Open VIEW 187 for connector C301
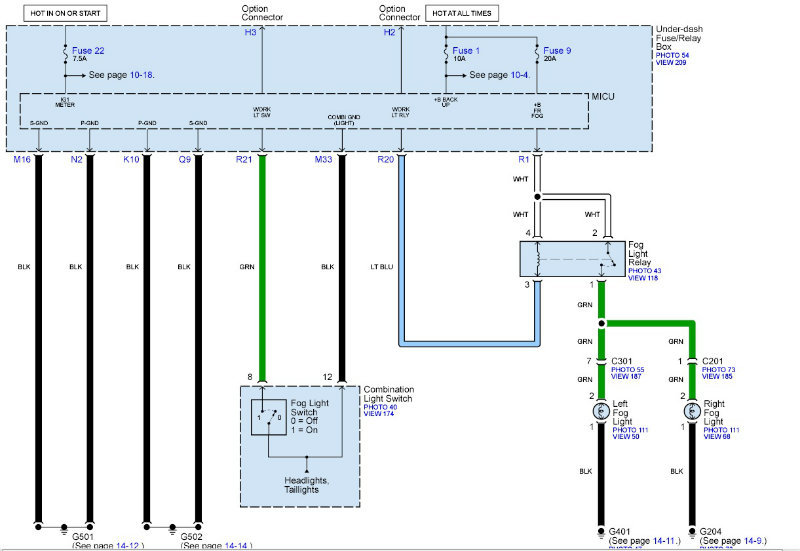Screen dimensions: 800x551 [x=626, y=377]
